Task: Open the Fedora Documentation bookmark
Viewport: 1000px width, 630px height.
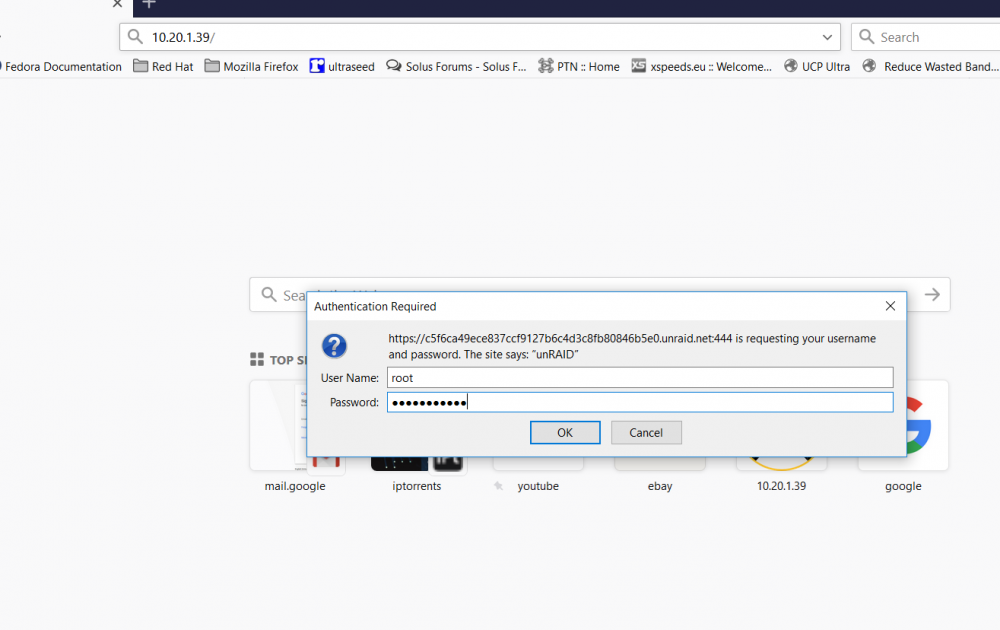Action: (x=61, y=66)
